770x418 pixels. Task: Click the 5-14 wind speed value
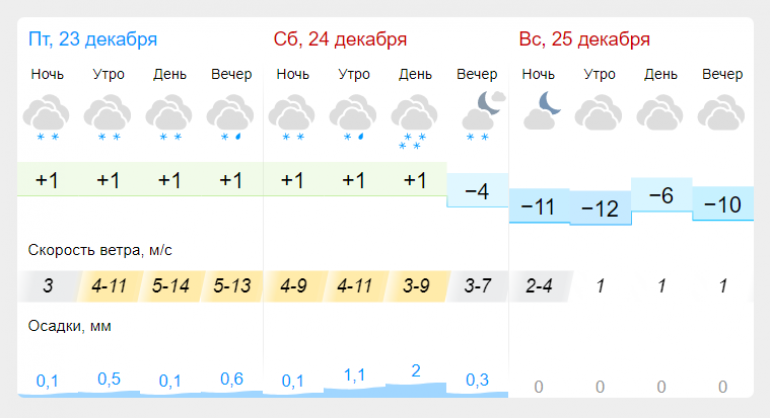pos(170,286)
